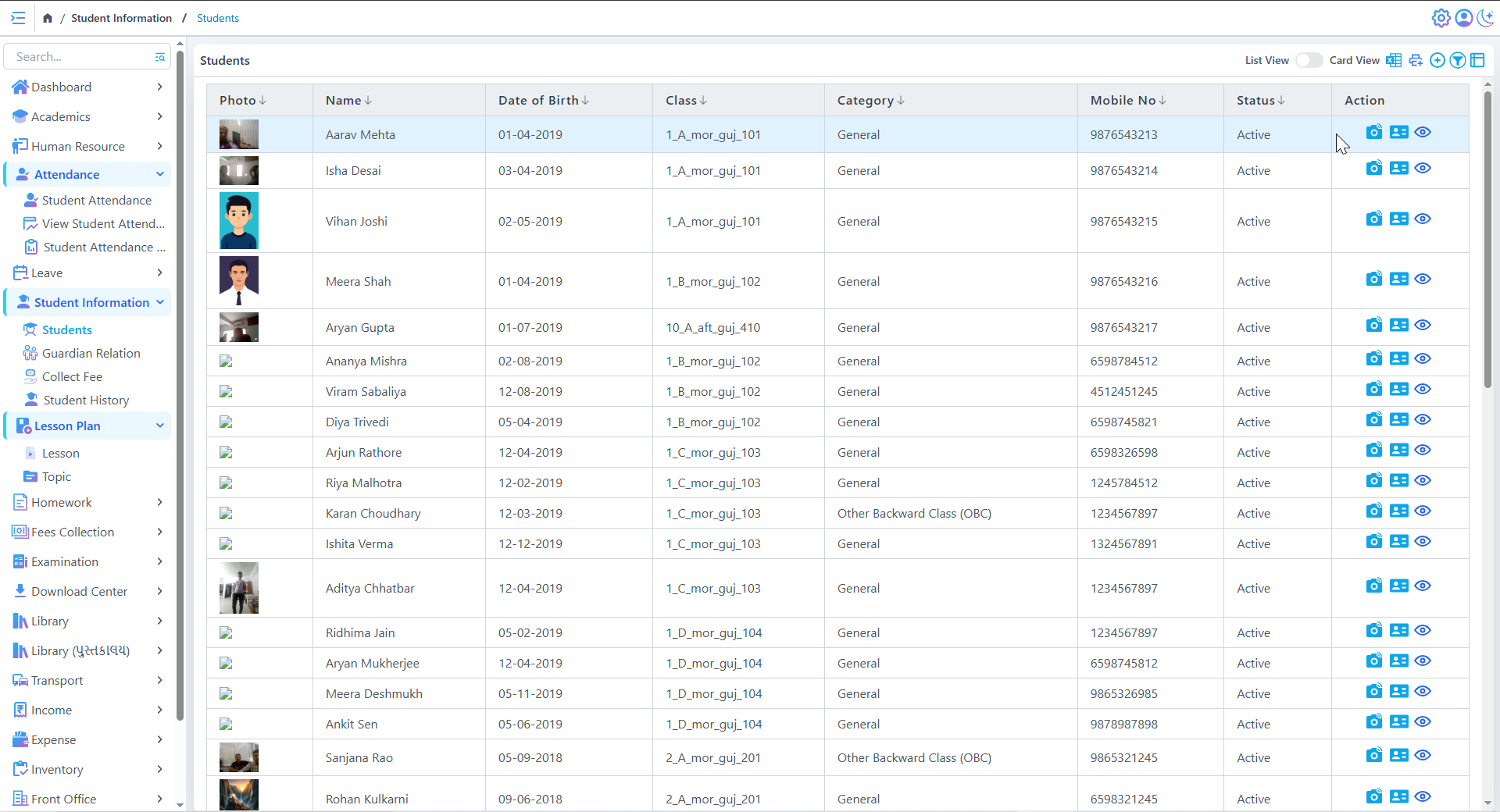
Task: Click Student Information breadcrumb link
Action: click(121, 18)
